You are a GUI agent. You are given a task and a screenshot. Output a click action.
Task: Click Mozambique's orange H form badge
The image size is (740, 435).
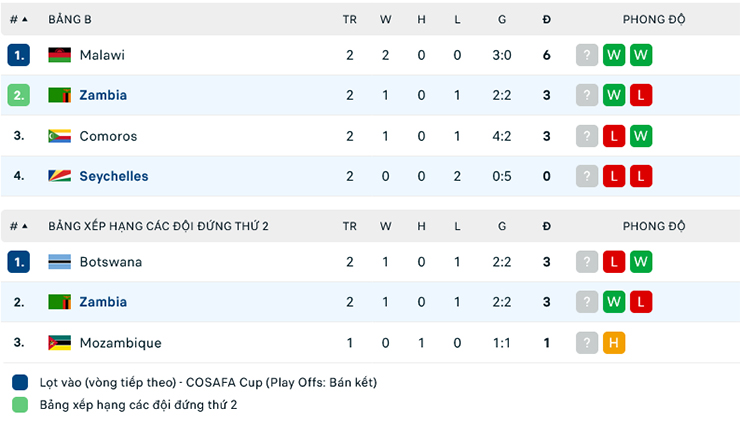tap(614, 343)
